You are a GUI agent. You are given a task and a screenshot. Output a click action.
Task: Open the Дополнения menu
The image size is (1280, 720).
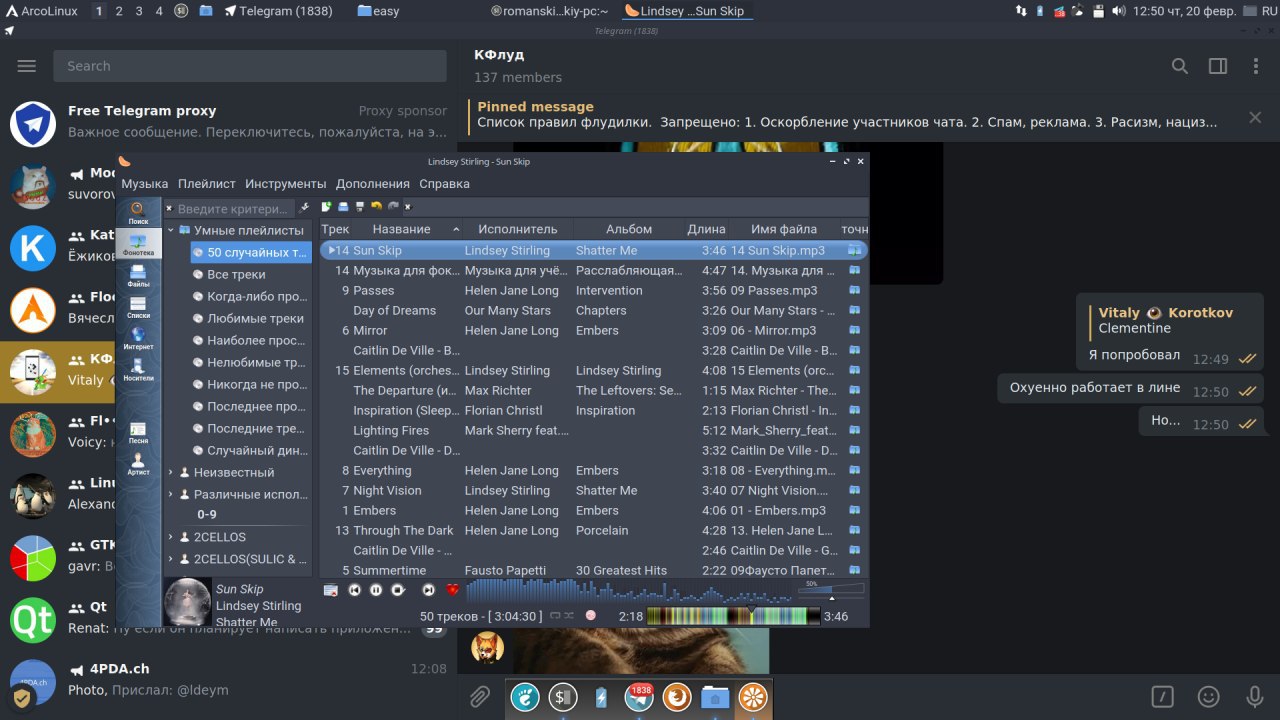pyautogui.click(x=373, y=184)
